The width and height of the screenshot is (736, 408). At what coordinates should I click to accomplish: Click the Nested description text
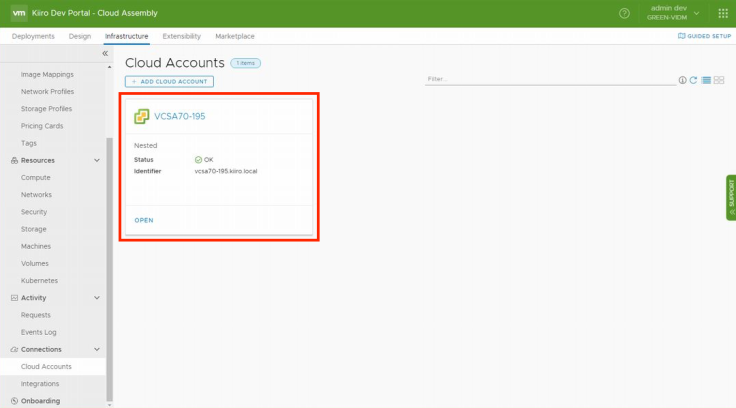coord(146,146)
